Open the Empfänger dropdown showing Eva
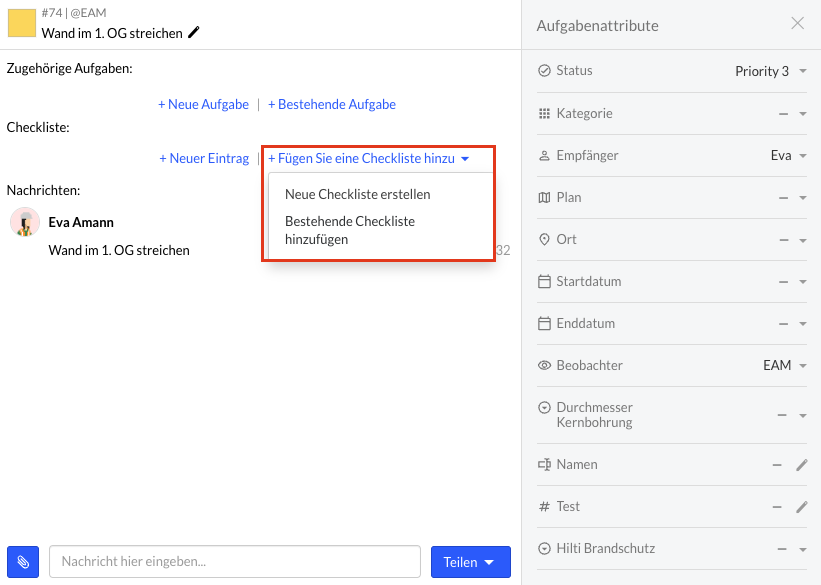The width and height of the screenshot is (821, 585). tap(789, 156)
